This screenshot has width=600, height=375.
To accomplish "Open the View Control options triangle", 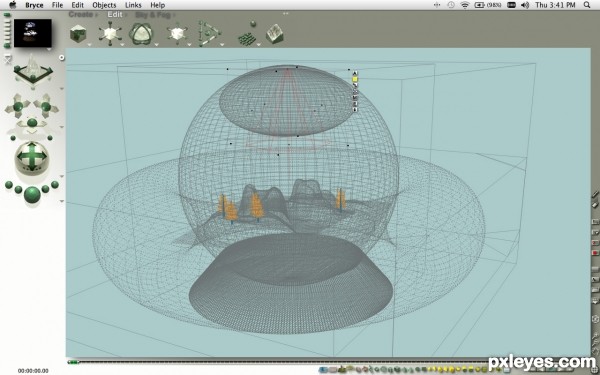I will coord(62,88).
